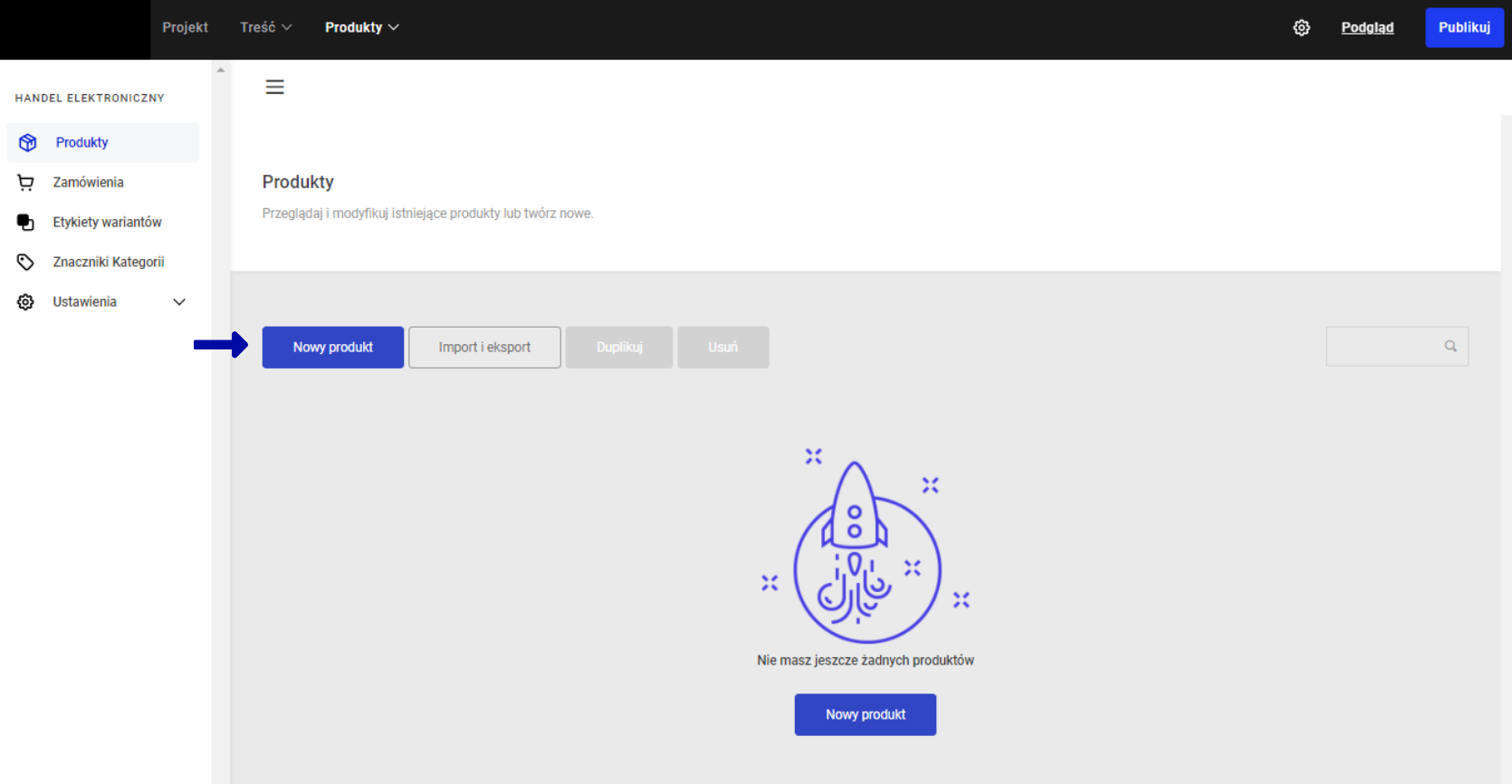Click the search magnifier icon

coord(1450,347)
